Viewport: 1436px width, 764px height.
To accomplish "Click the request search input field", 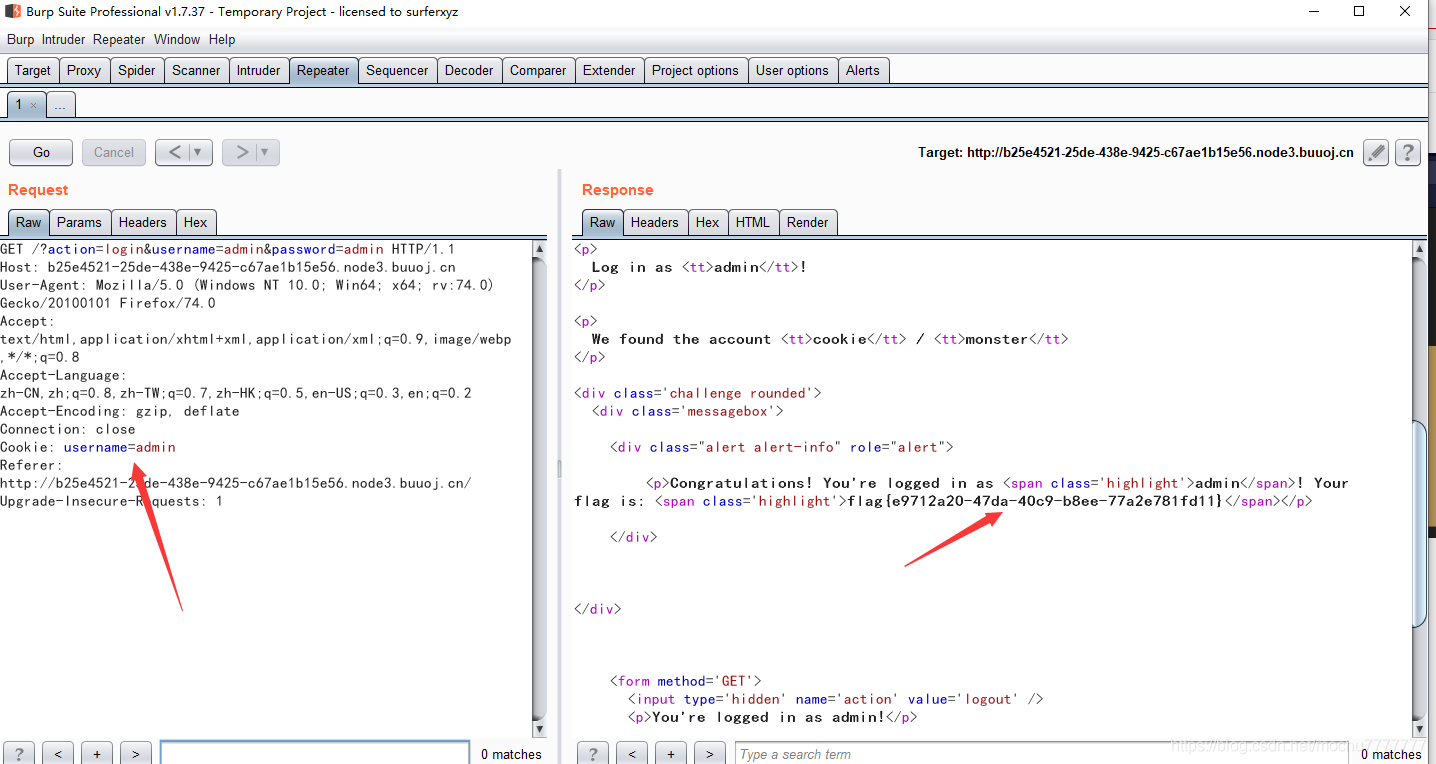I will [315, 754].
